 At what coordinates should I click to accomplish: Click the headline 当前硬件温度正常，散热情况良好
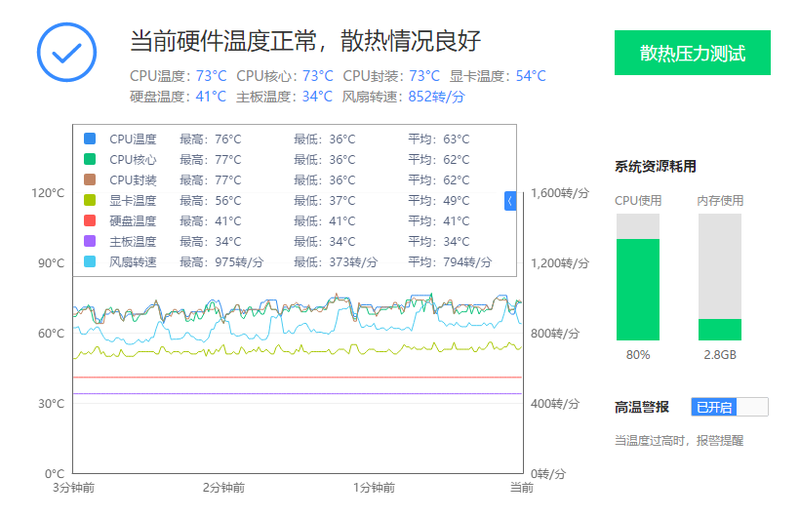305,41
